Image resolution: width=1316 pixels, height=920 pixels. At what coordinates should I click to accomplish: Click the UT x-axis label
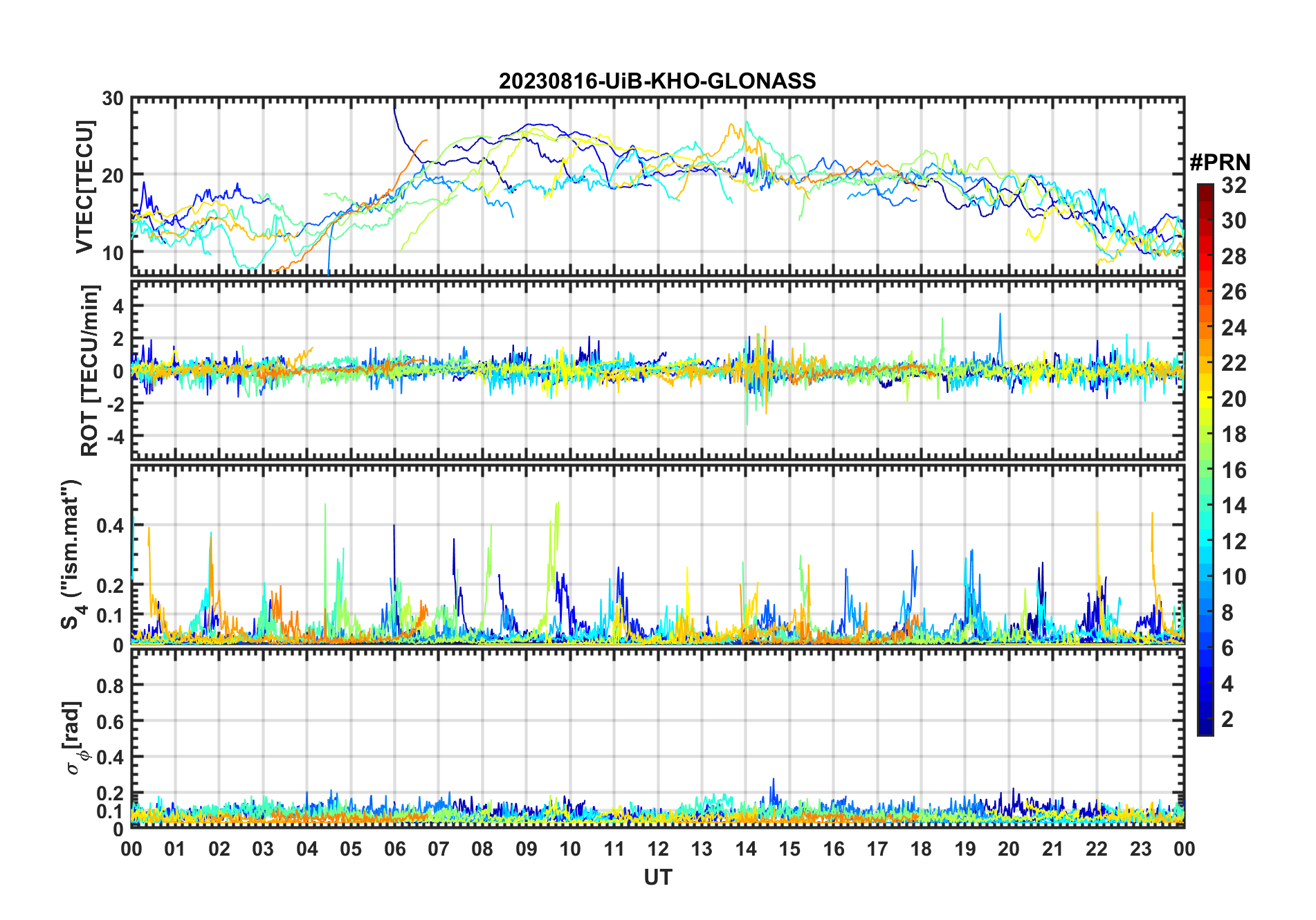(x=657, y=878)
